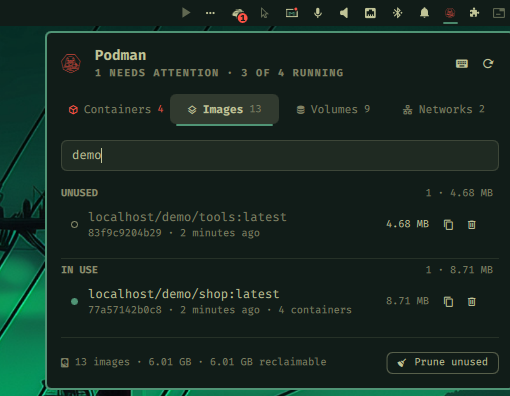Switch to the Volumes tab
Viewport: 510px width, 396px height.
[x=333, y=109]
